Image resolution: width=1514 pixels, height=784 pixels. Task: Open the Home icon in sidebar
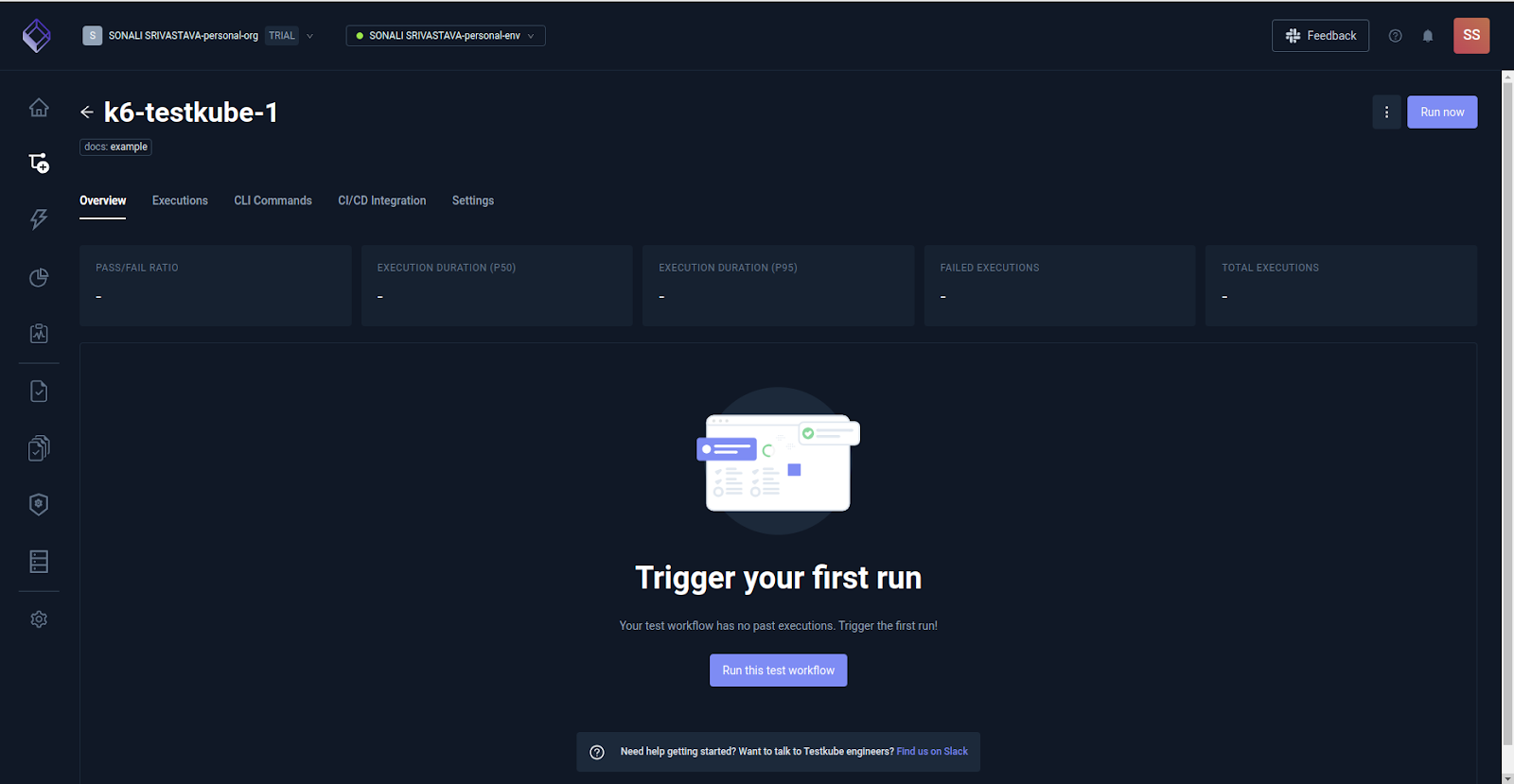(x=39, y=107)
